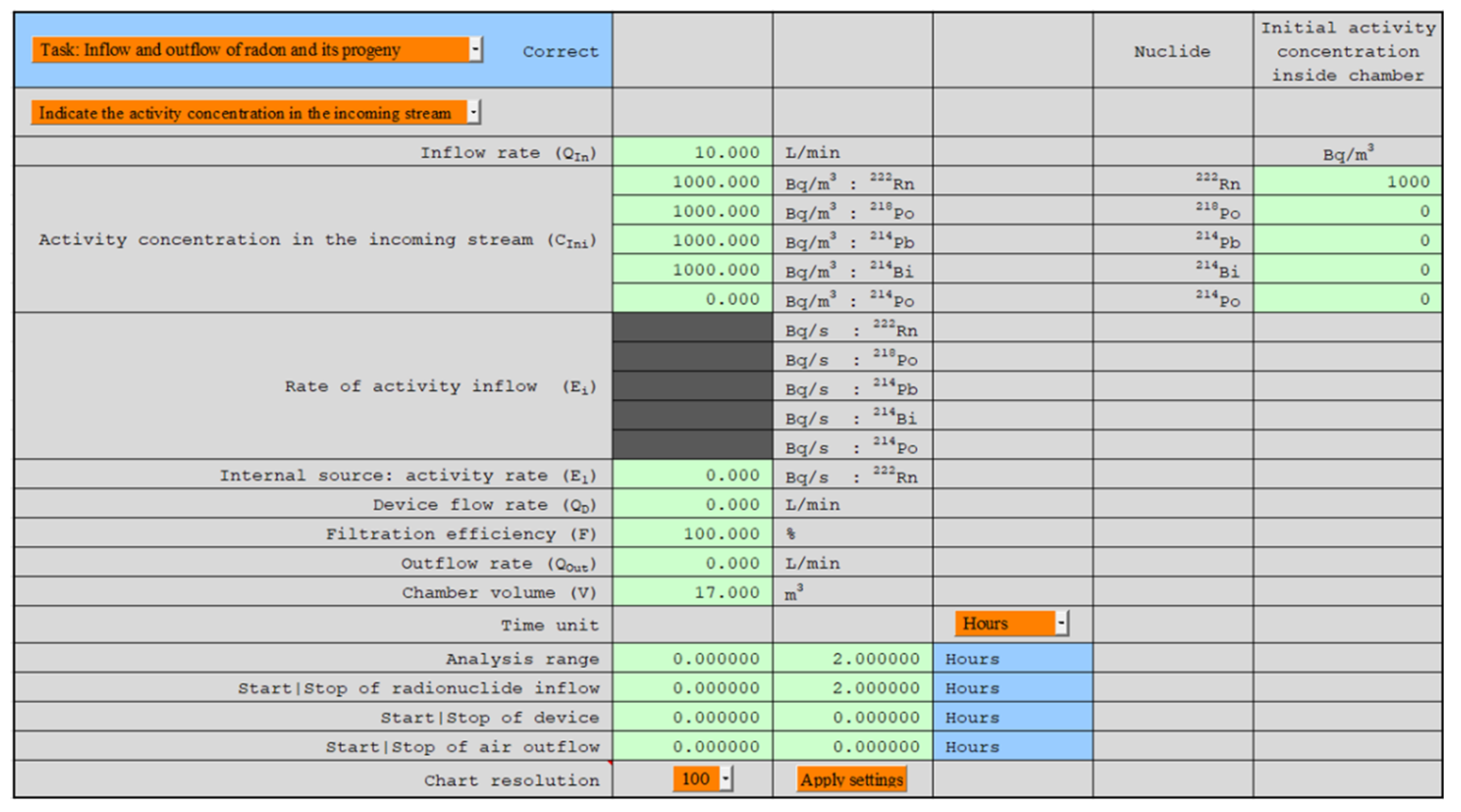1461x812 pixels.
Task: Expand the activity concentration indication dropdown
Action: [x=473, y=112]
